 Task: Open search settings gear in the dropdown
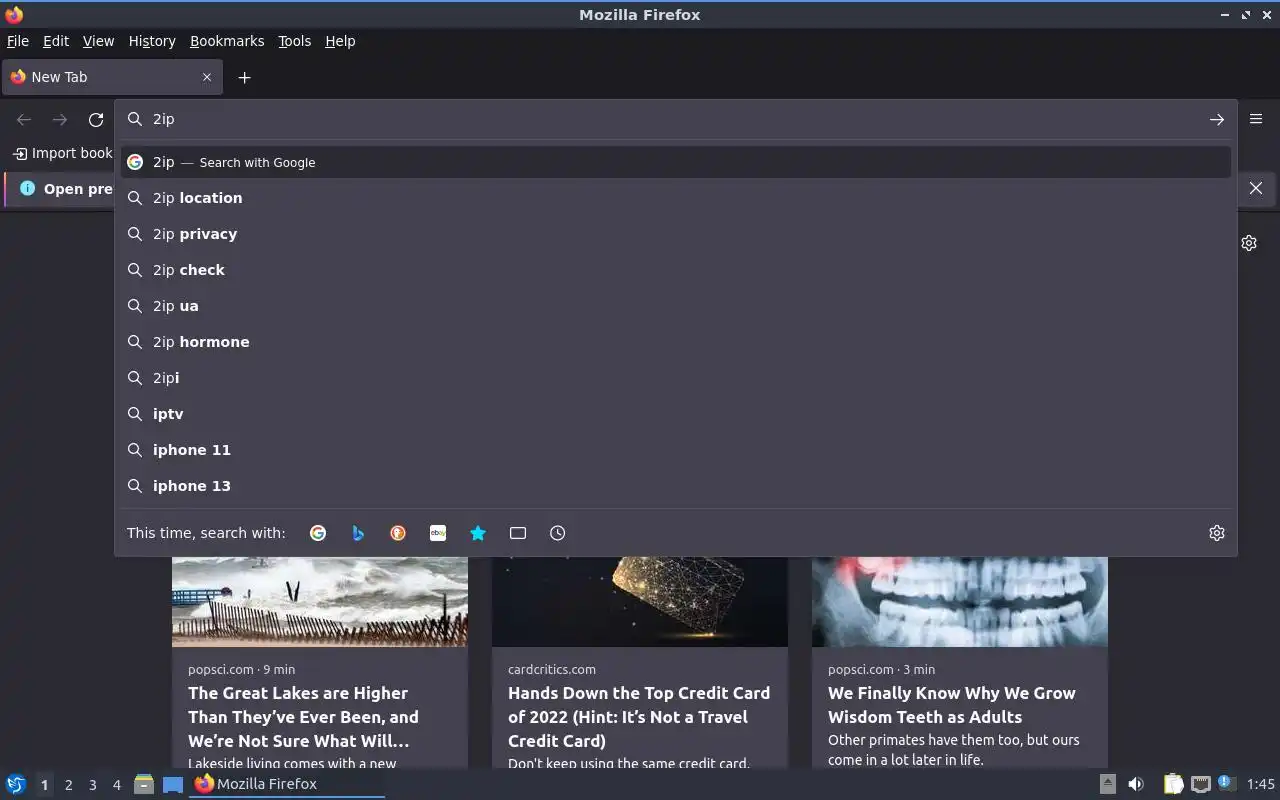(1217, 533)
